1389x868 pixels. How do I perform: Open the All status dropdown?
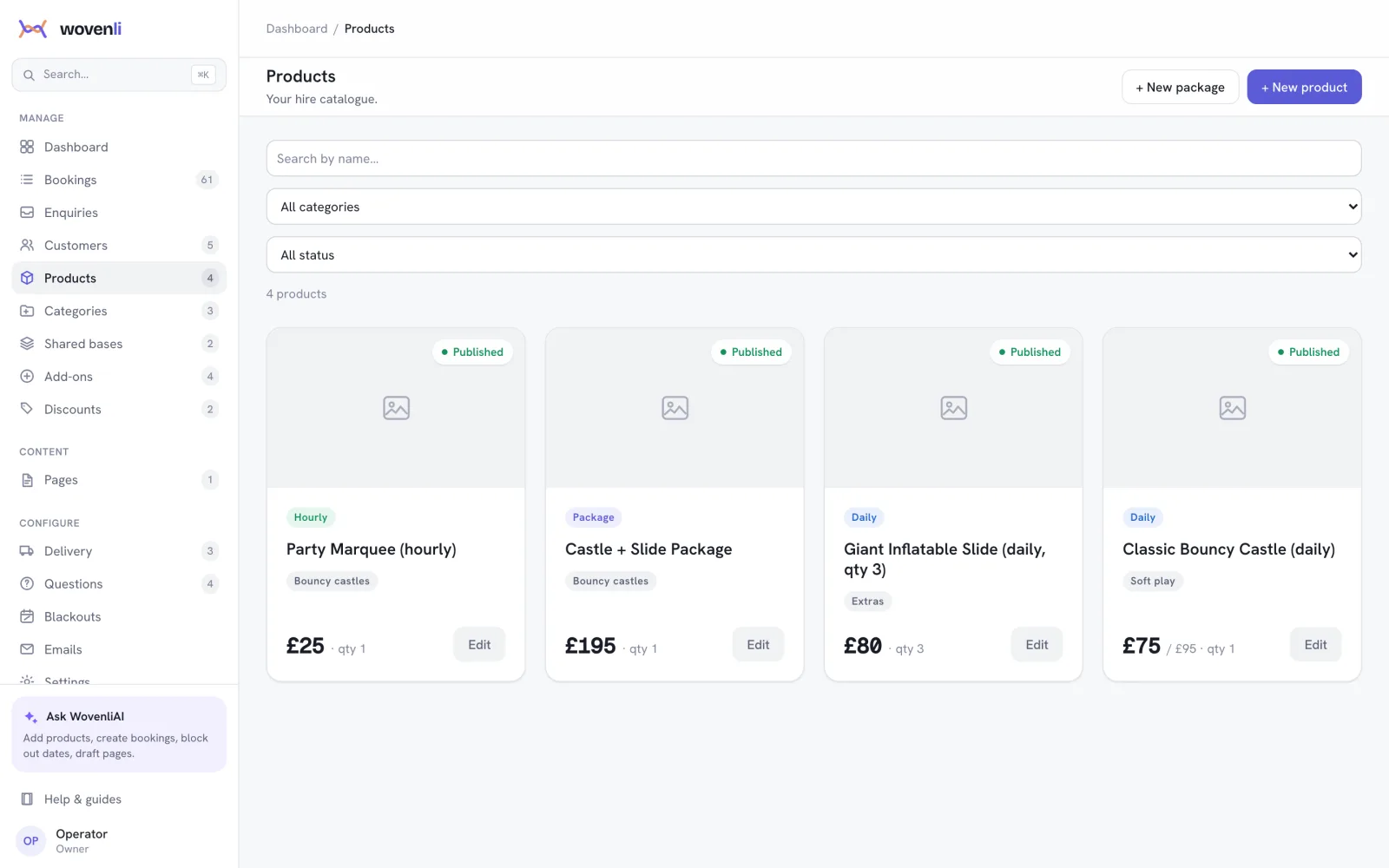pyautogui.click(x=813, y=255)
